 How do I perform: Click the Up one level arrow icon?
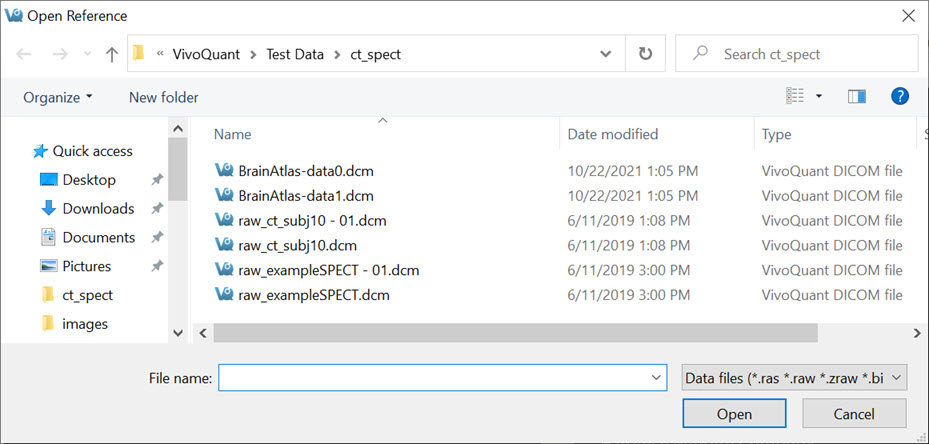(111, 54)
